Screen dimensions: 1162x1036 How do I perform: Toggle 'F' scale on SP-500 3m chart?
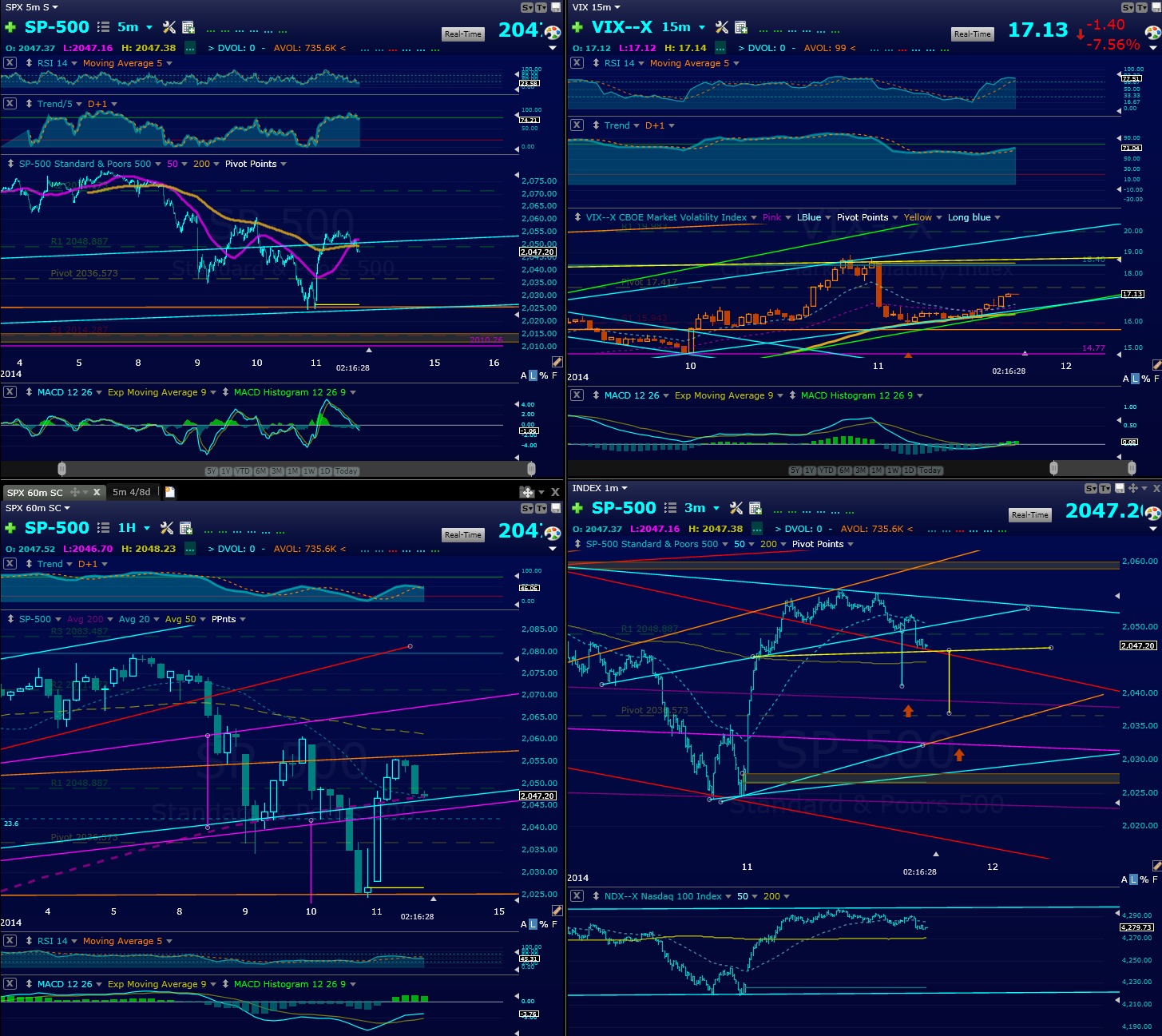click(x=1155, y=879)
